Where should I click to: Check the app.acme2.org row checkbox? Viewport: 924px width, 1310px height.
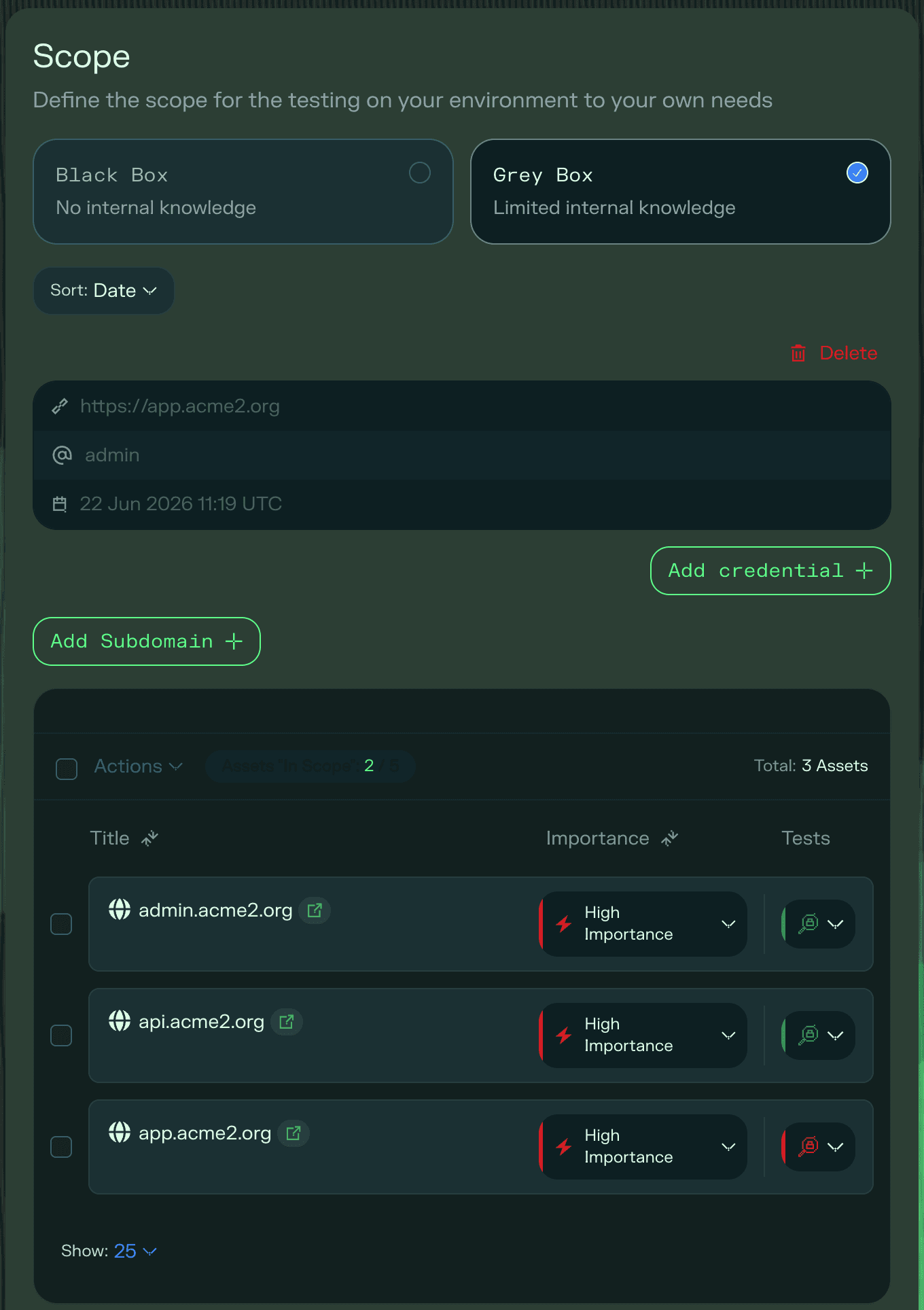[62, 1147]
